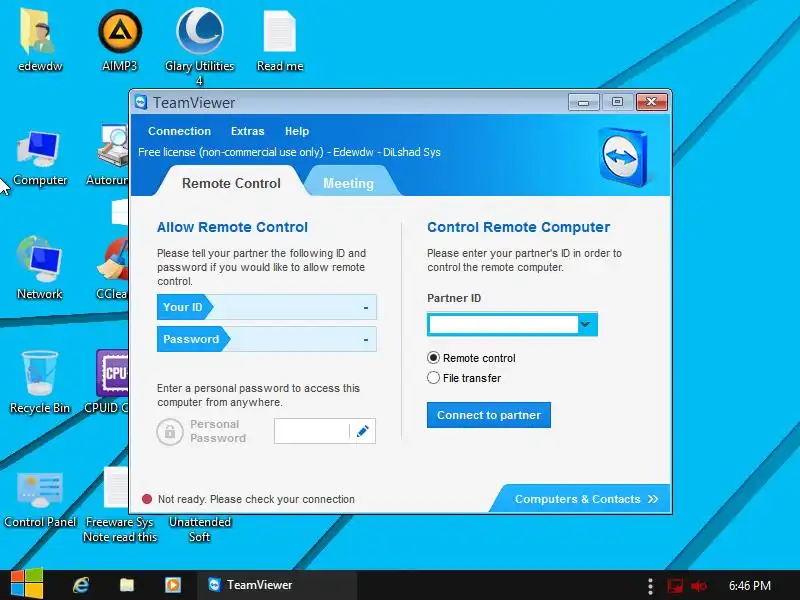Open the media player taskbar icon
This screenshot has width=800, height=600.
pyautogui.click(x=172, y=585)
